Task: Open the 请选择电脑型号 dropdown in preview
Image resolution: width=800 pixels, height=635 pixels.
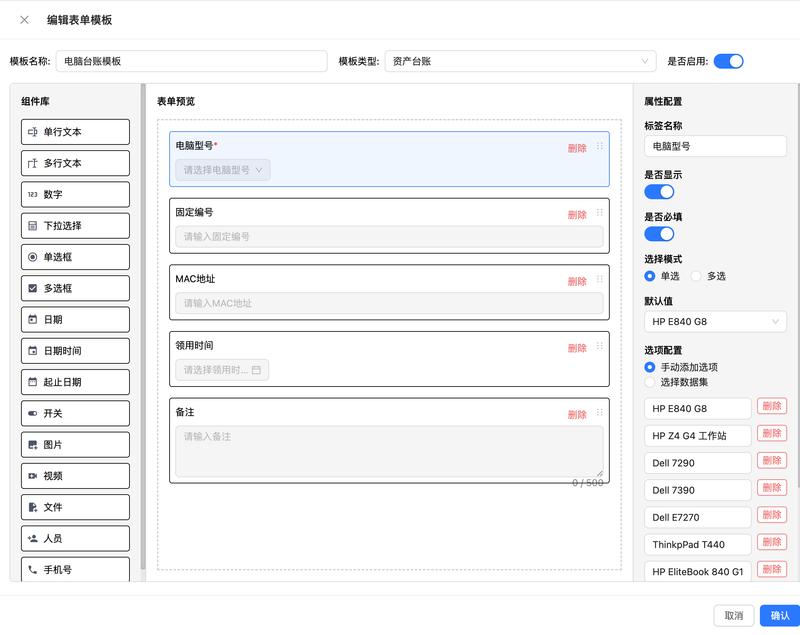Action: [x=222, y=170]
